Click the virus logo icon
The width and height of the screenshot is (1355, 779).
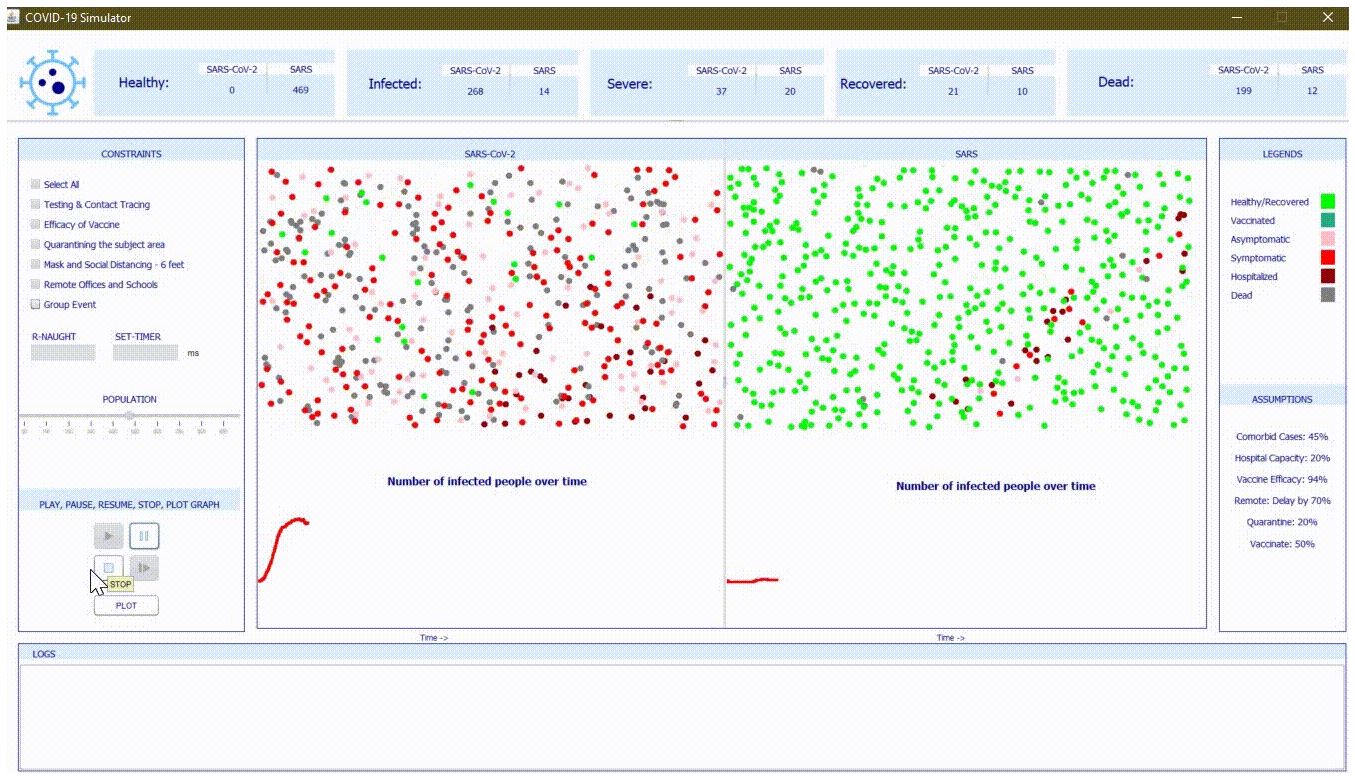pyautogui.click(x=55, y=84)
